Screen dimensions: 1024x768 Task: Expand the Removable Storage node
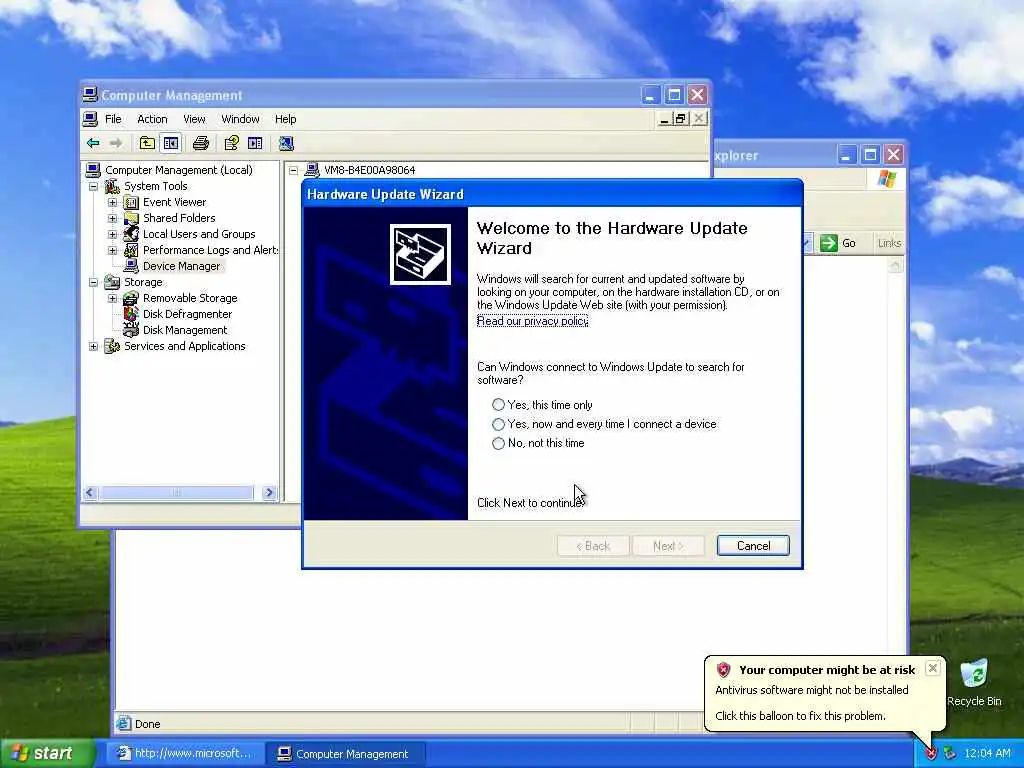tap(112, 298)
